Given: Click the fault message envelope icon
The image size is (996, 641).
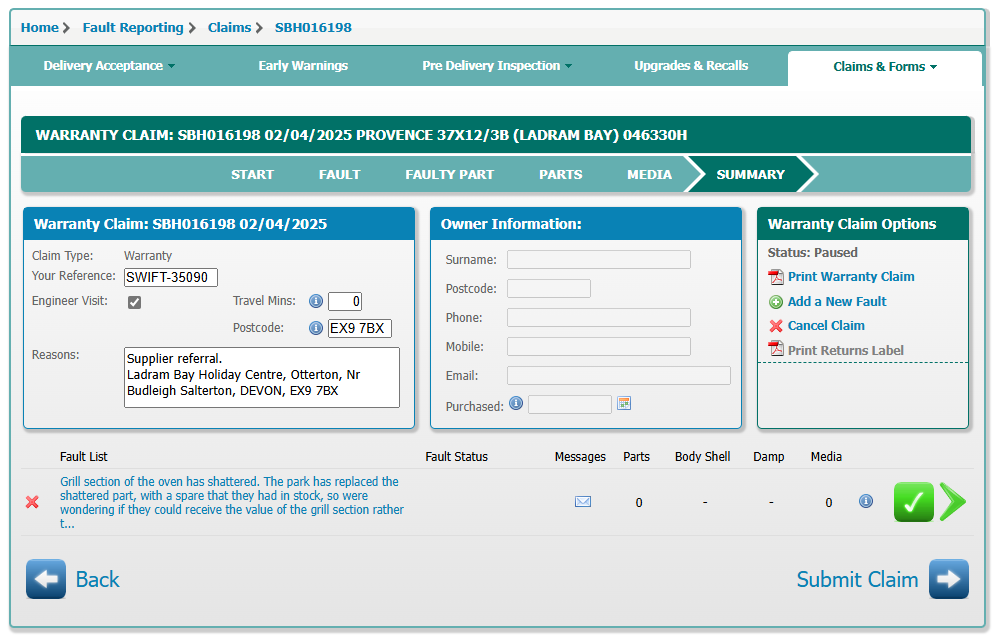Looking at the screenshot, I should pos(583,502).
